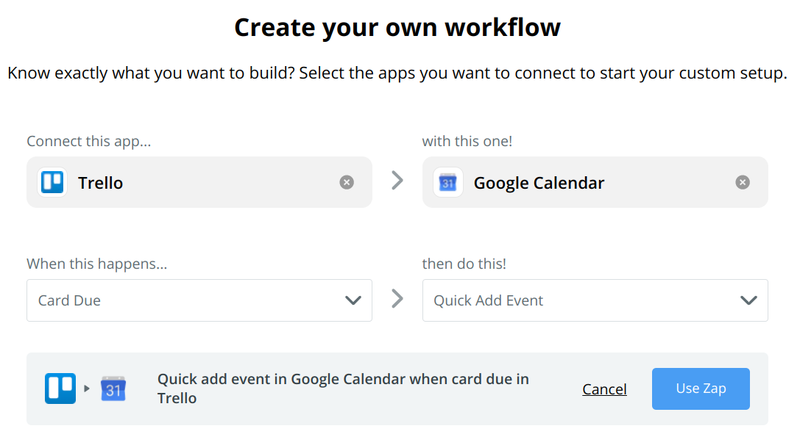Click the Cancel link
Viewport: 800px width, 448px height.
pyautogui.click(x=605, y=389)
